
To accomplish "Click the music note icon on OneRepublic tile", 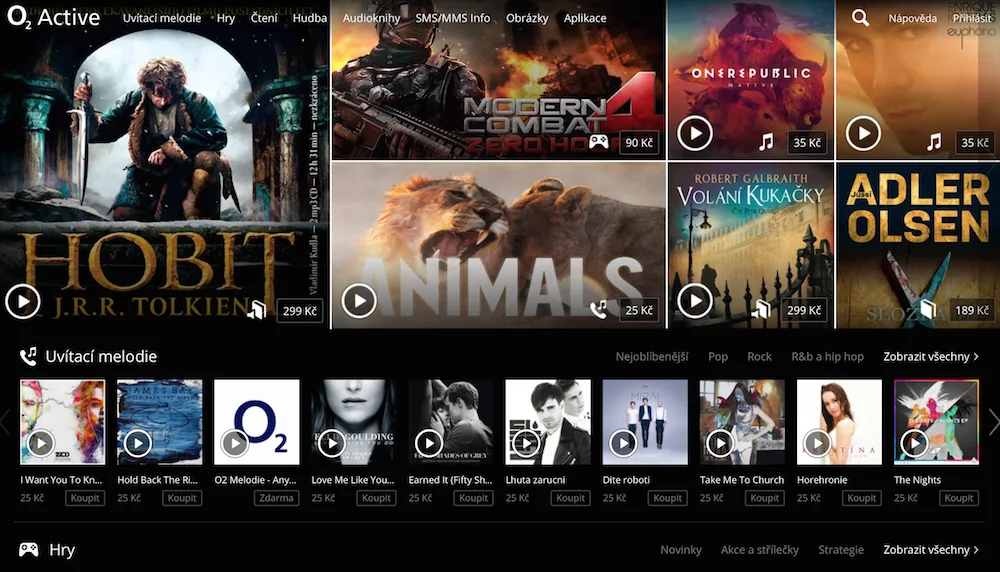I will (x=766, y=142).
